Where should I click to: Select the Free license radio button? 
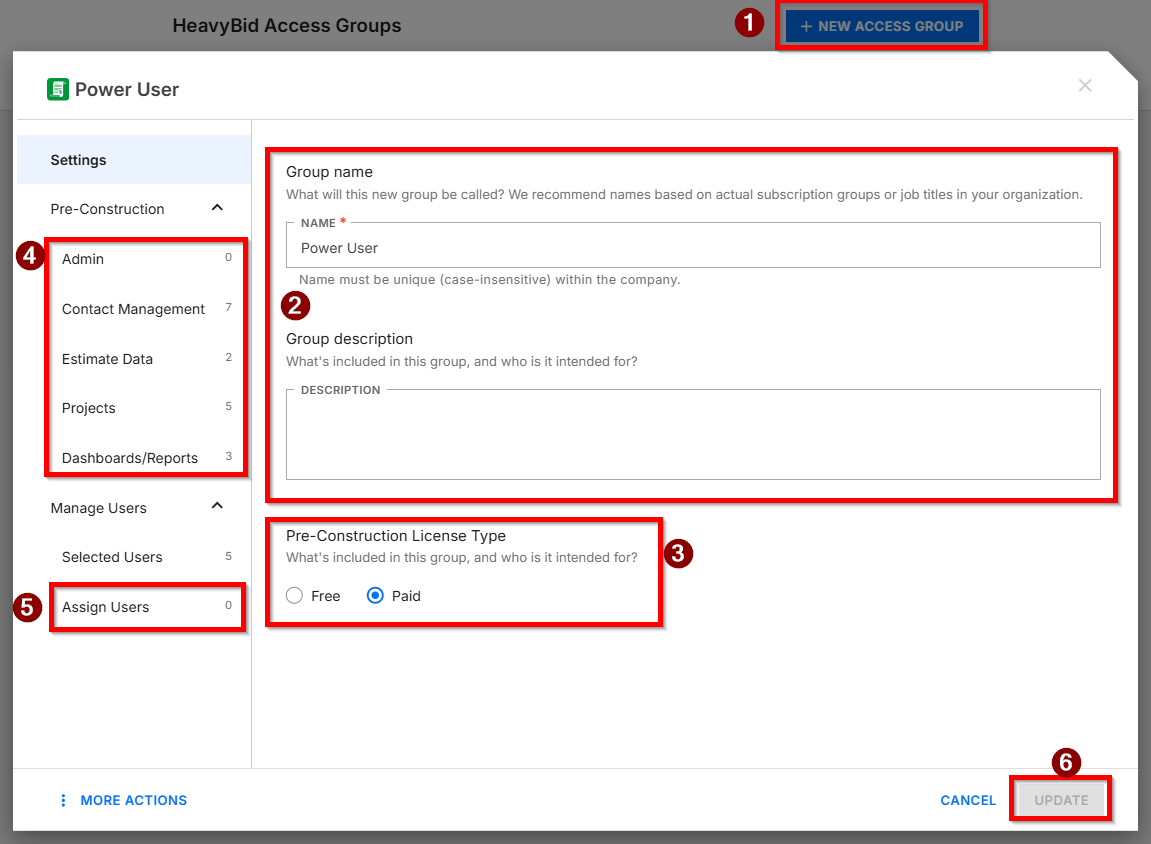pos(294,596)
